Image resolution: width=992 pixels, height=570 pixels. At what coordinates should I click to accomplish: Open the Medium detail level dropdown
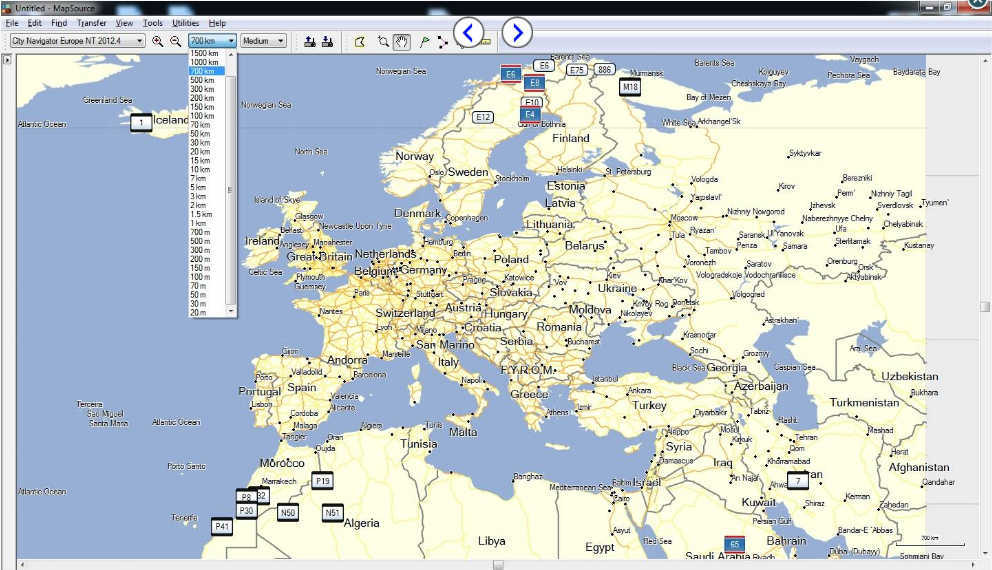pos(263,40)
